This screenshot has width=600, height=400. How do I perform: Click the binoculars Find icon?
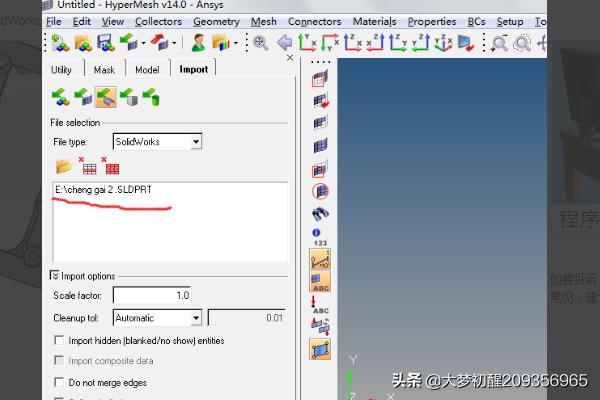point(320,214)
